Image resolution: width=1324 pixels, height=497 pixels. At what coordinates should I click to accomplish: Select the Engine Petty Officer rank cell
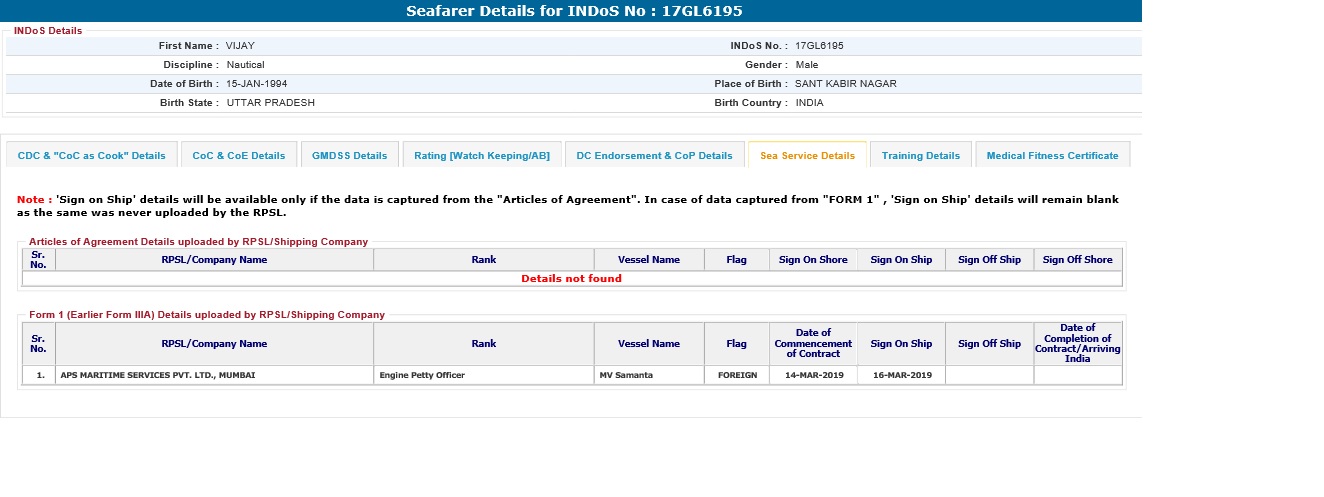coord(422,375)
